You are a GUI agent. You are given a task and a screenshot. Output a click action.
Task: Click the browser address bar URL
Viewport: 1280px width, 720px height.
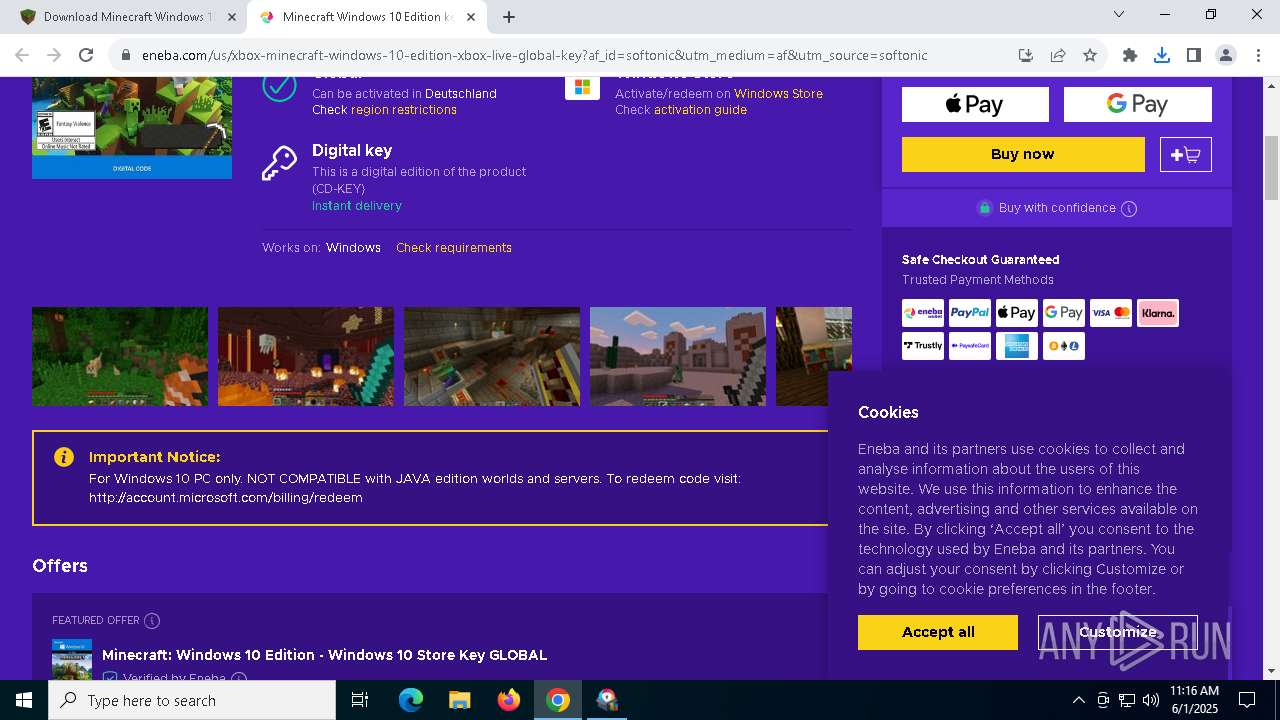click(535, 55)
